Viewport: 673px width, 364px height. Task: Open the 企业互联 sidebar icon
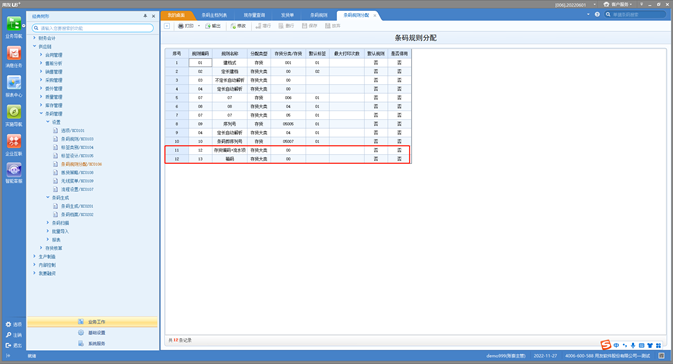click(14, 141)
